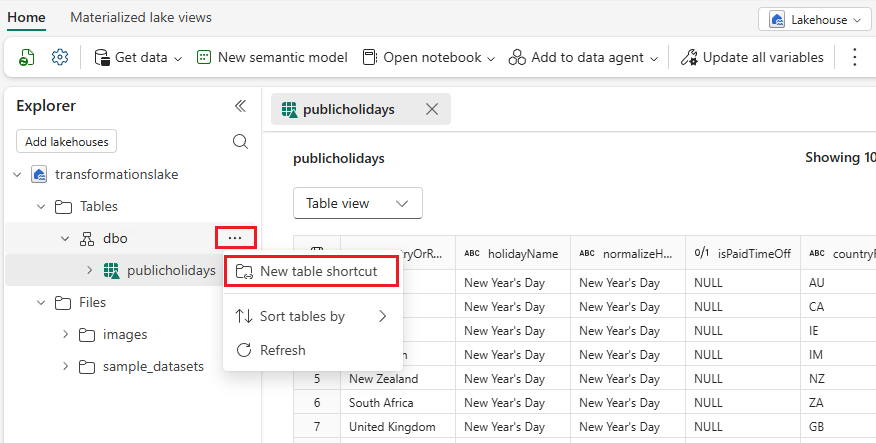Open the Lakehouse mode switcher dropdown
The height and width of the screenshot is (443, 876).
815,20
